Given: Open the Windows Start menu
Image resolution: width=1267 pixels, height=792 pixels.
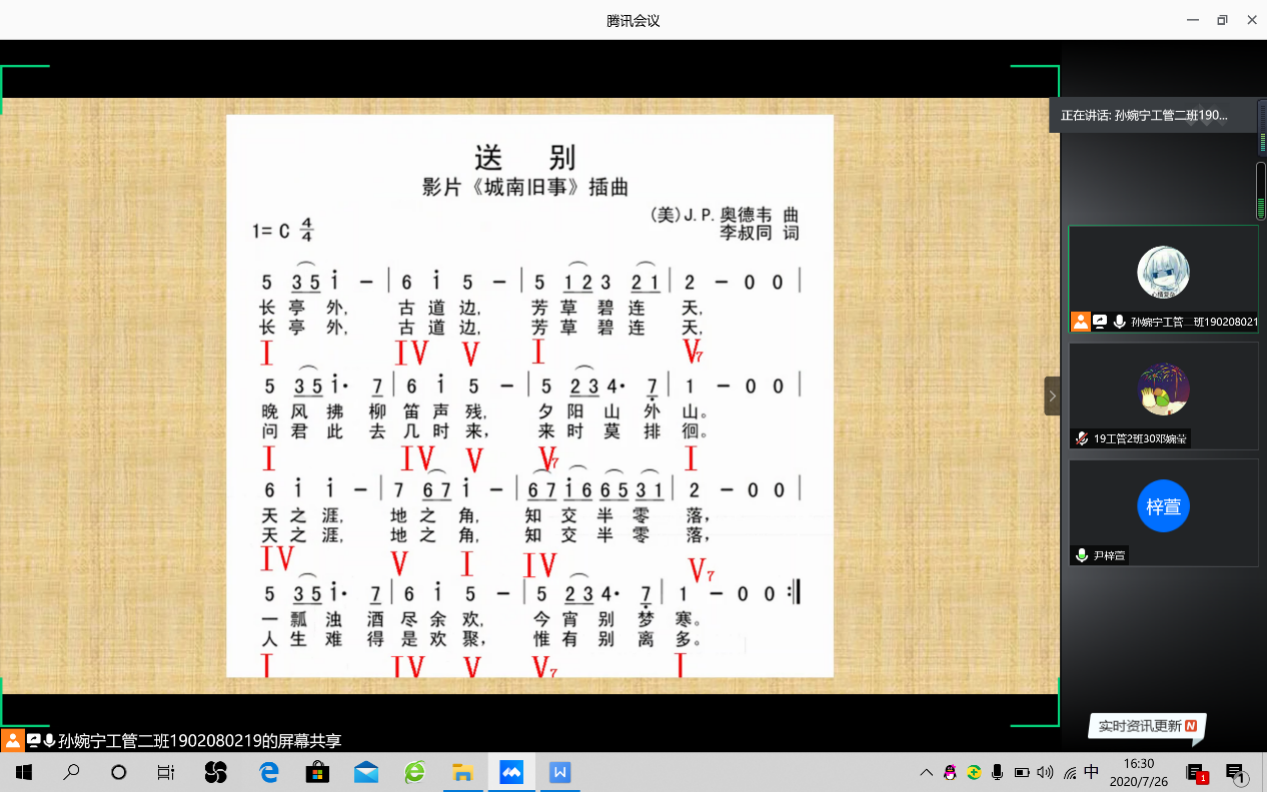Looking at the screenshot, I should click(x=23, y=772).
